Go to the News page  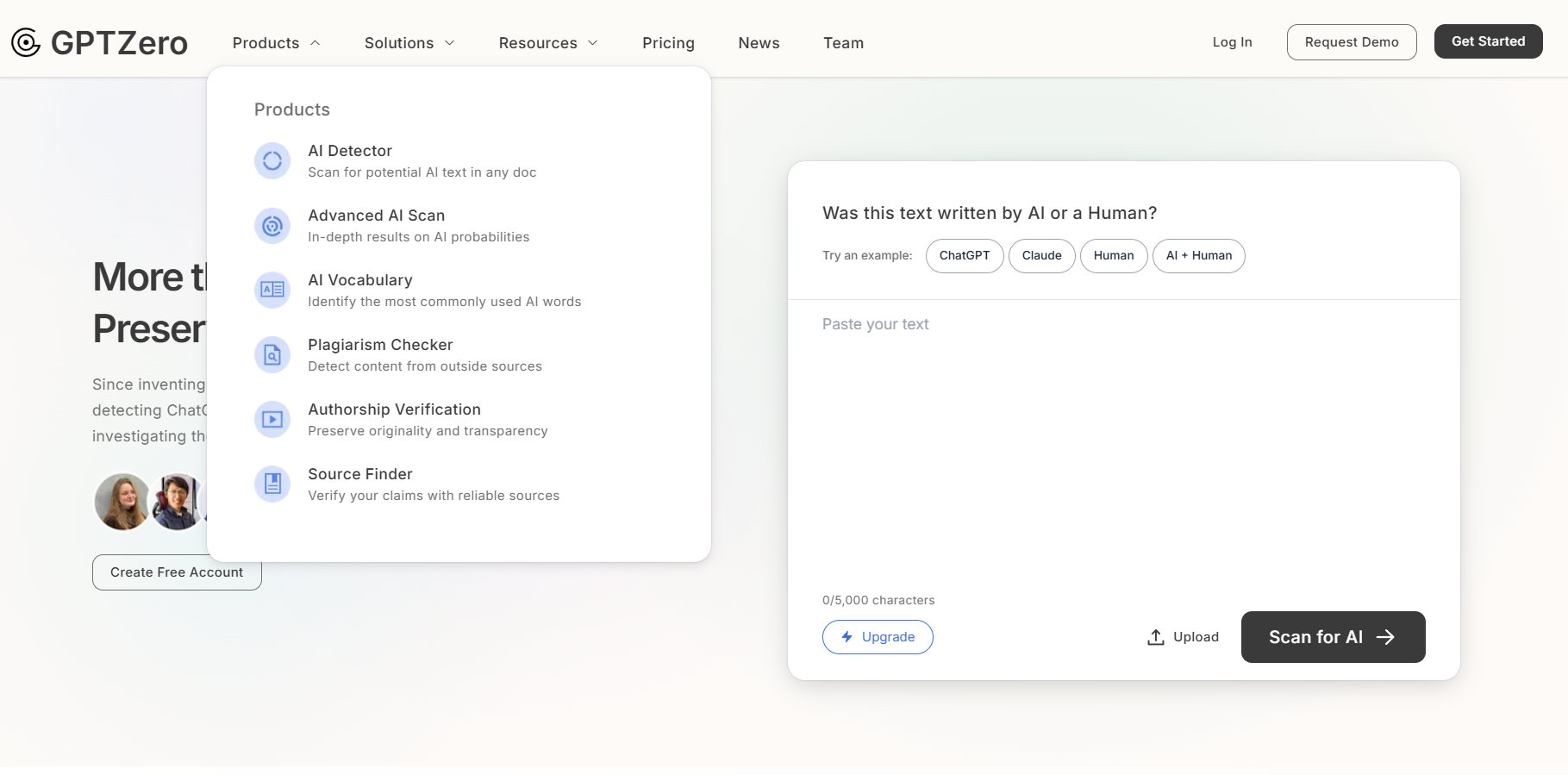(x=759, y=43)
